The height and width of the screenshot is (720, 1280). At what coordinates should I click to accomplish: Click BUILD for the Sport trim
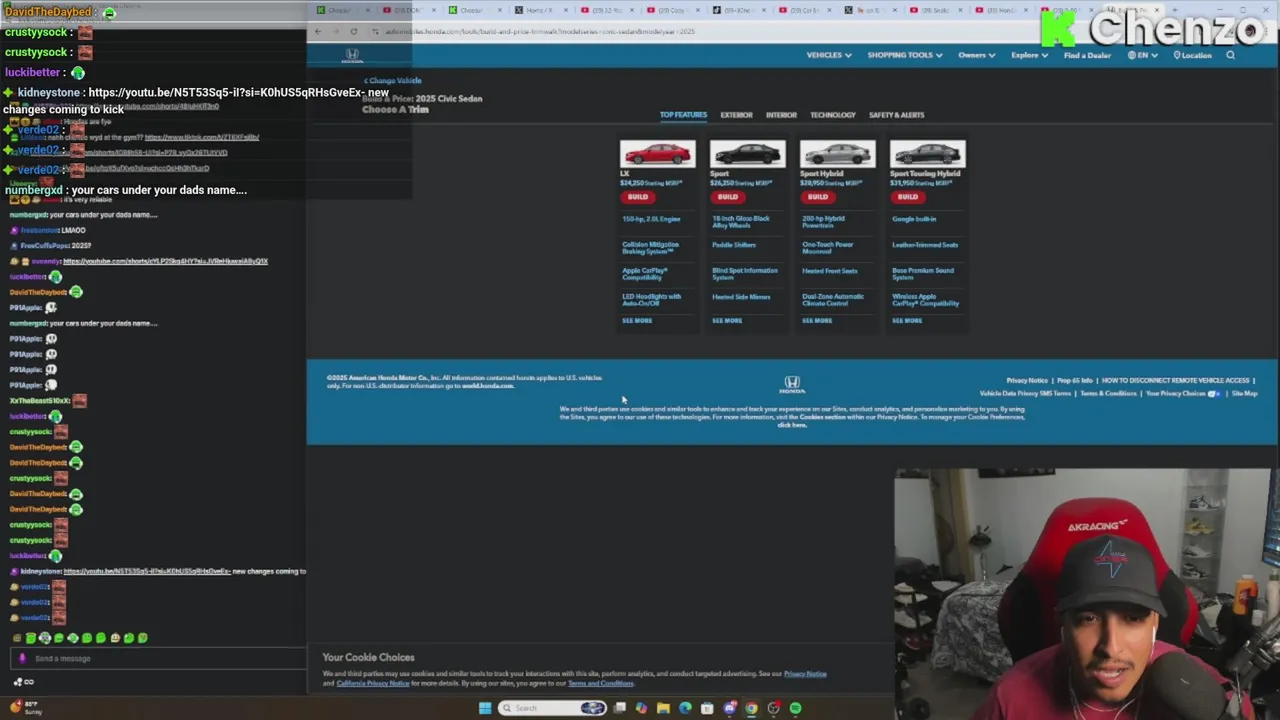click(x=727, y=197)
